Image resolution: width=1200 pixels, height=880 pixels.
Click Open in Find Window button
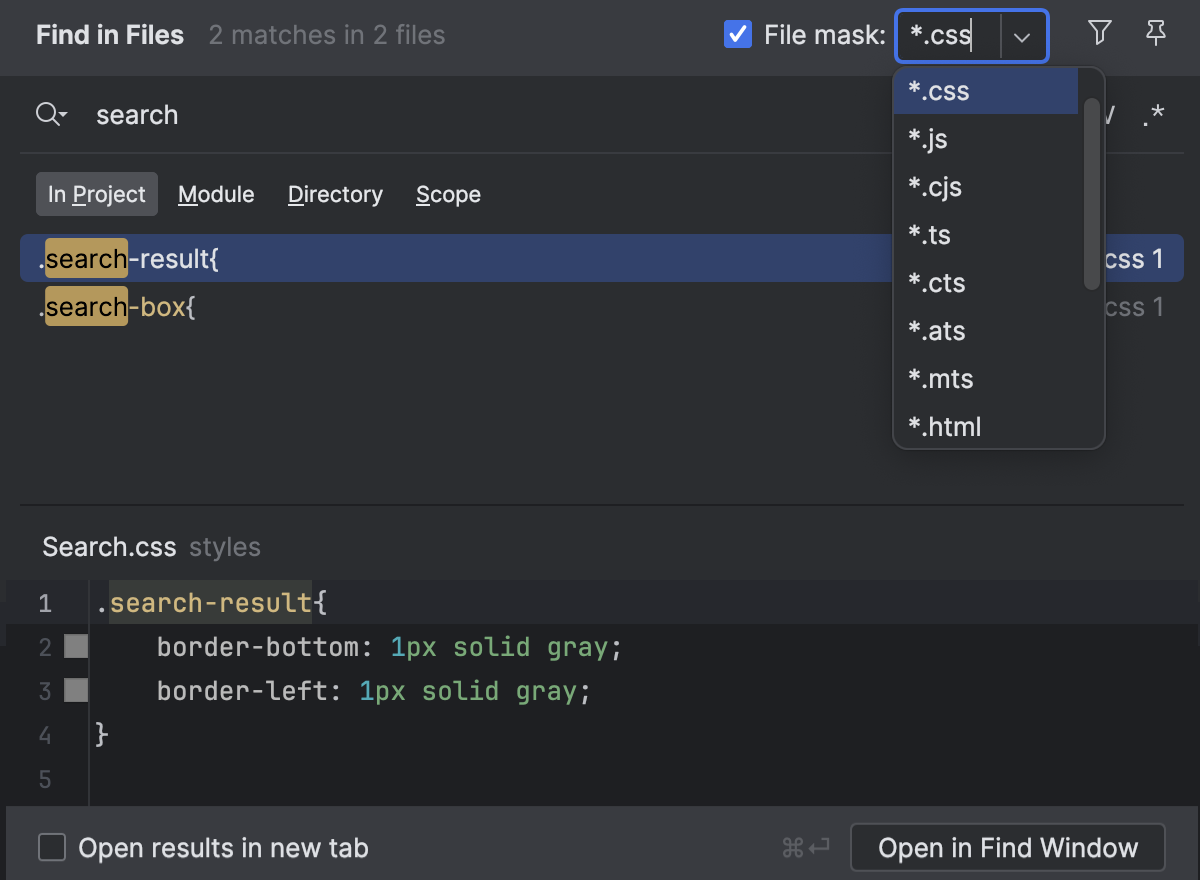[x=1006, y=847]
